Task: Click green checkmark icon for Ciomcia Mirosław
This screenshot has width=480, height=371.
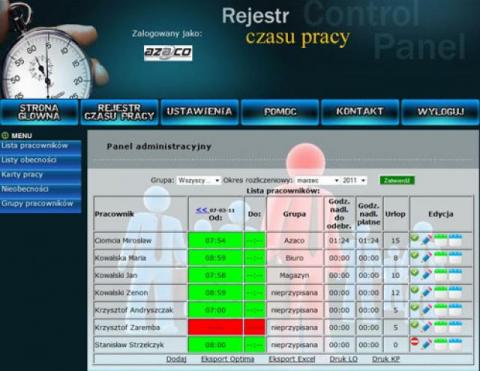Action: point(414,238)
